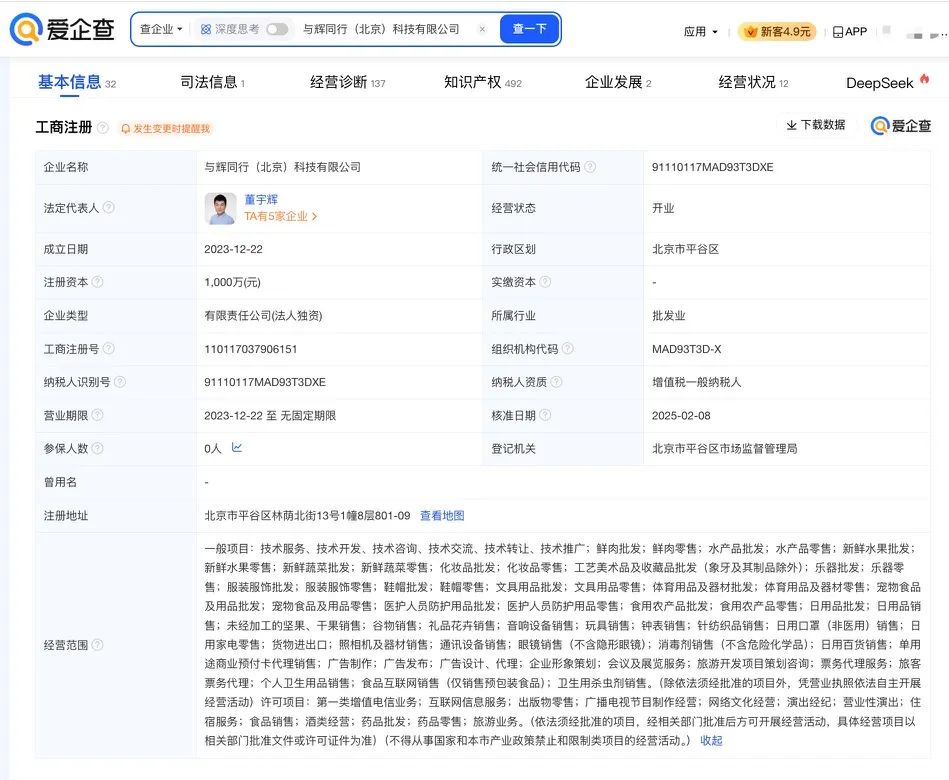Click the APP download icon
The height and width of the screenshot is (780, 949).
[x=850, y=31]
